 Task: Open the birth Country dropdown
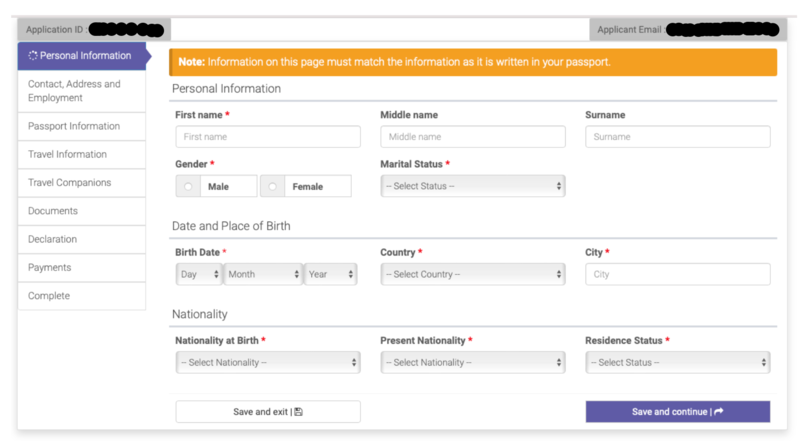coord(472,274)
